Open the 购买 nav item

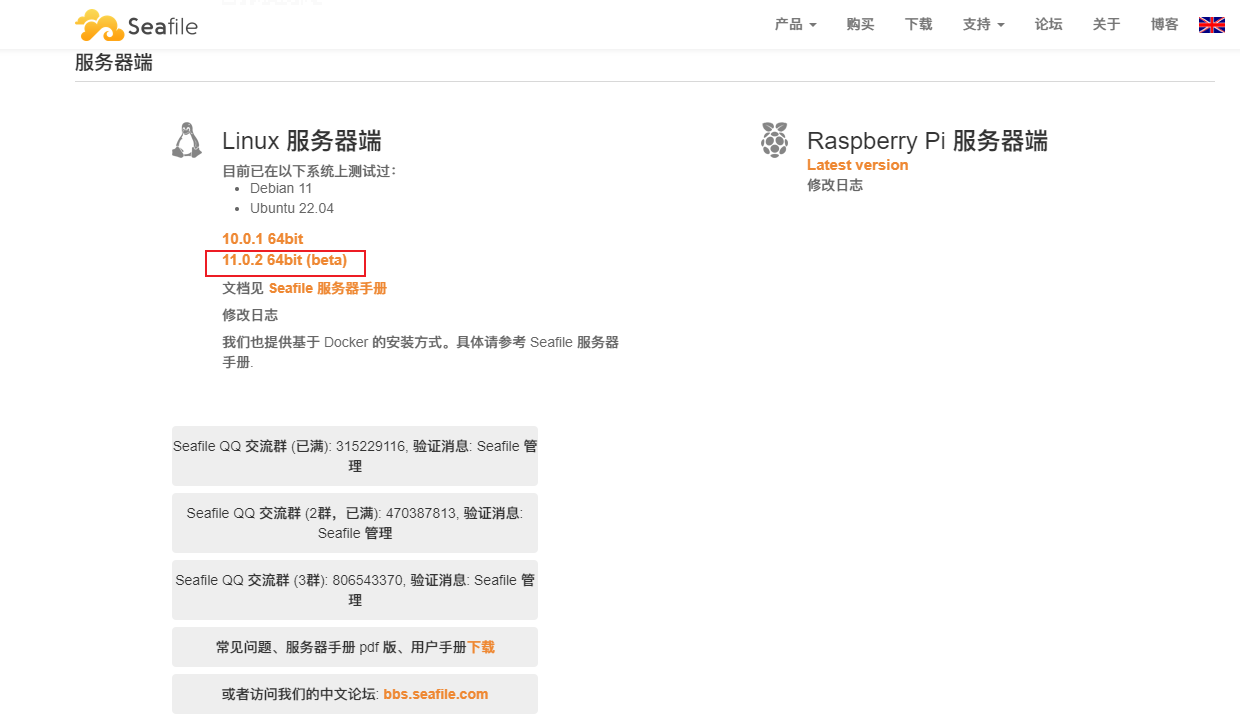[x=860, y=25]
